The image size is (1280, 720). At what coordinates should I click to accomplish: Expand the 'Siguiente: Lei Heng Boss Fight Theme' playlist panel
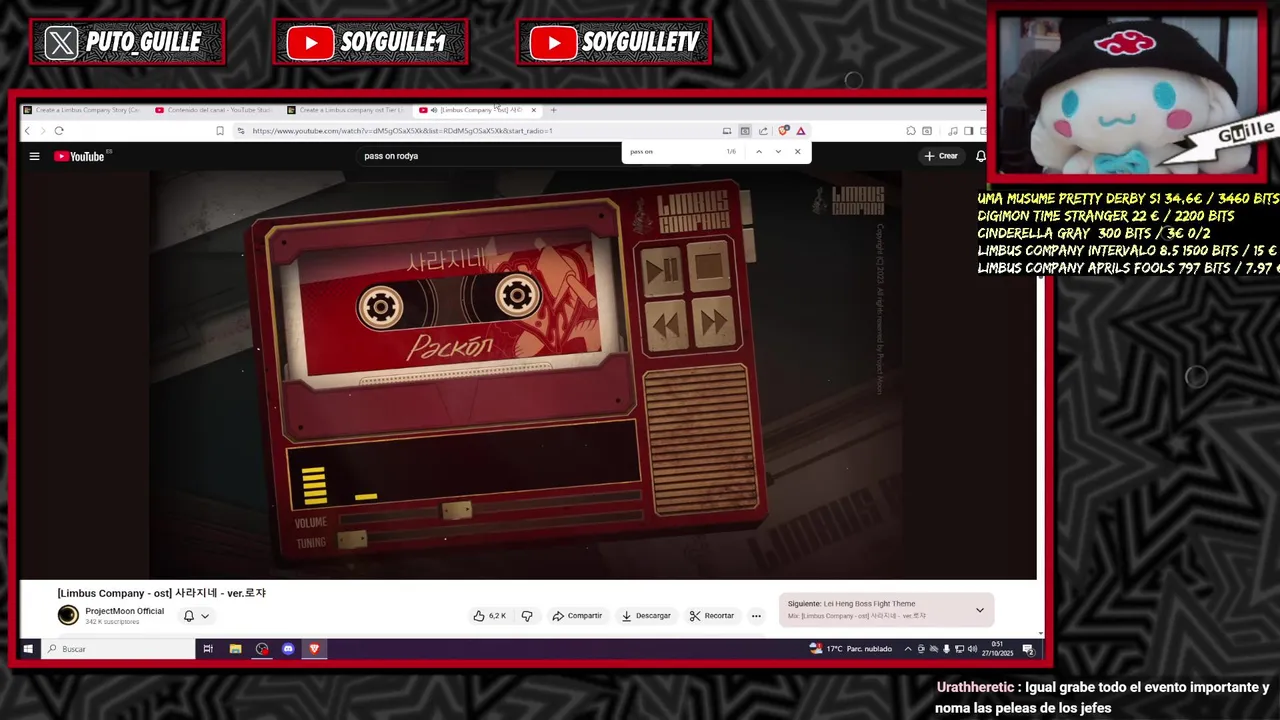(980, 610)
